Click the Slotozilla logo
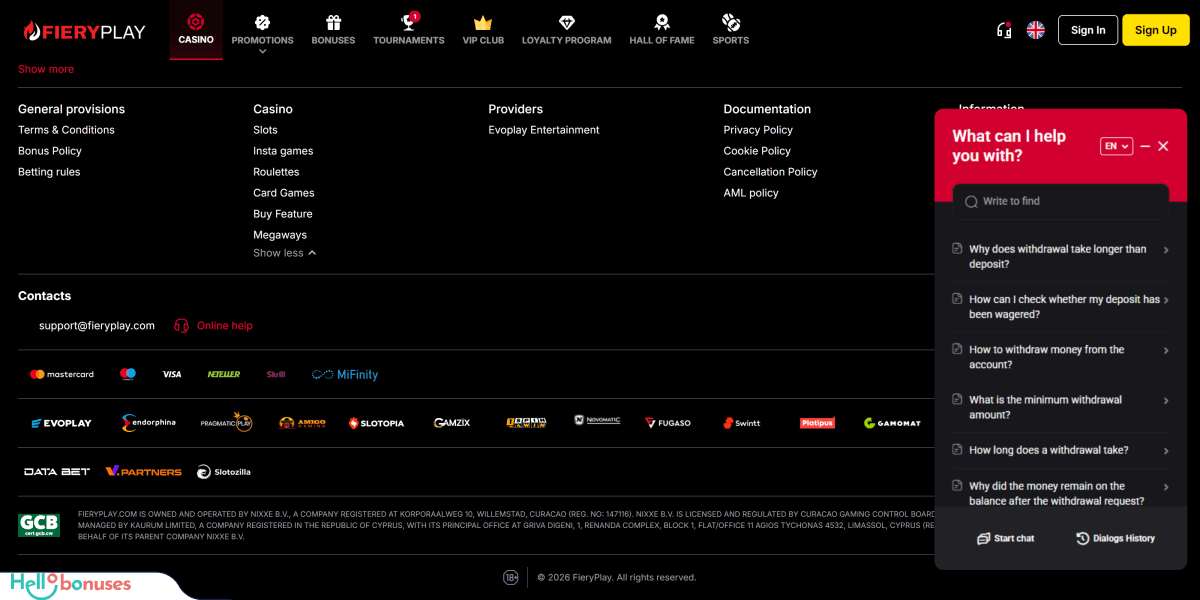1200x600 pixels. point(224,471)
